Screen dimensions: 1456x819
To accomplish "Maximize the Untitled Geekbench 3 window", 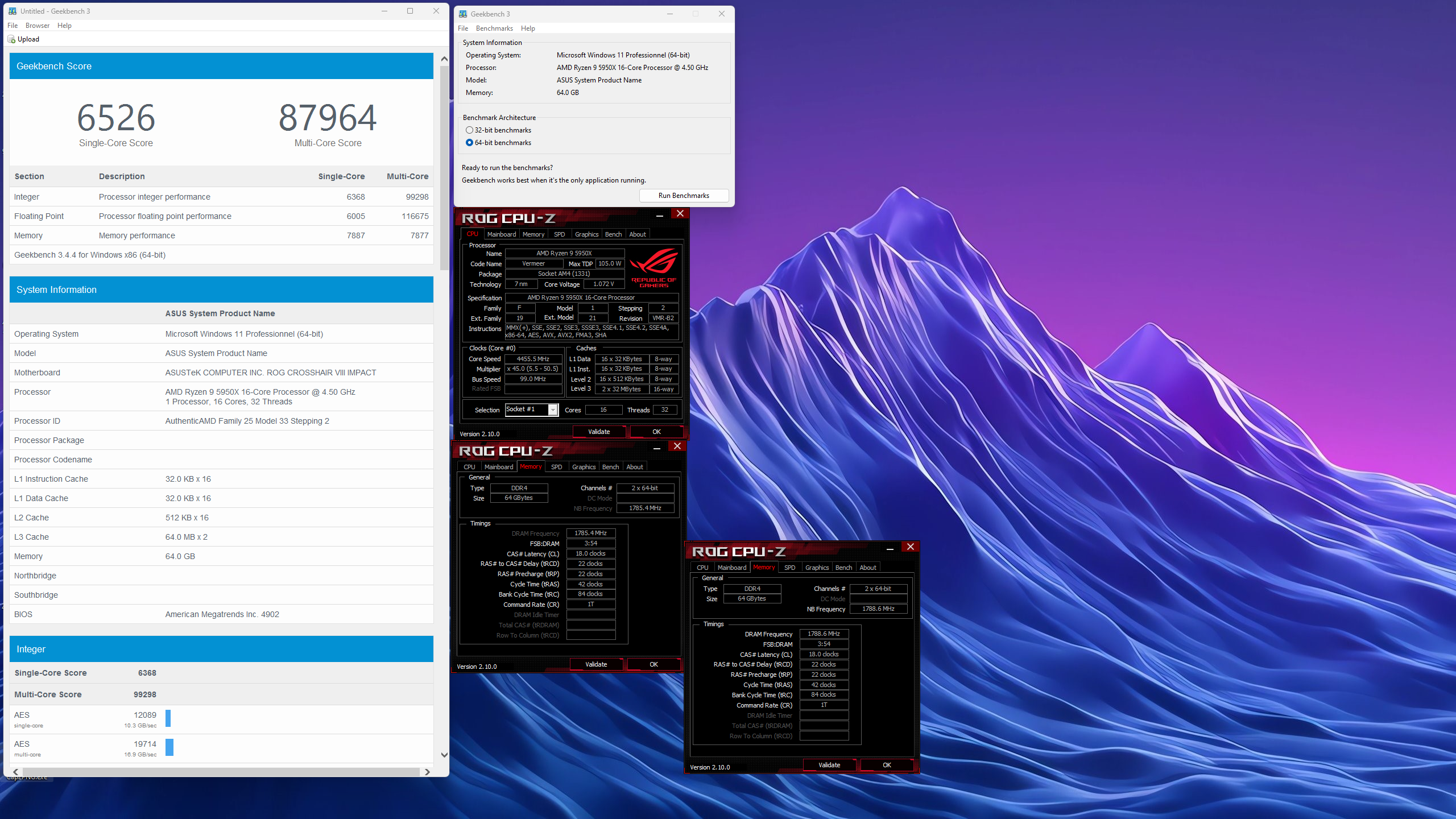I will (410, 11).
